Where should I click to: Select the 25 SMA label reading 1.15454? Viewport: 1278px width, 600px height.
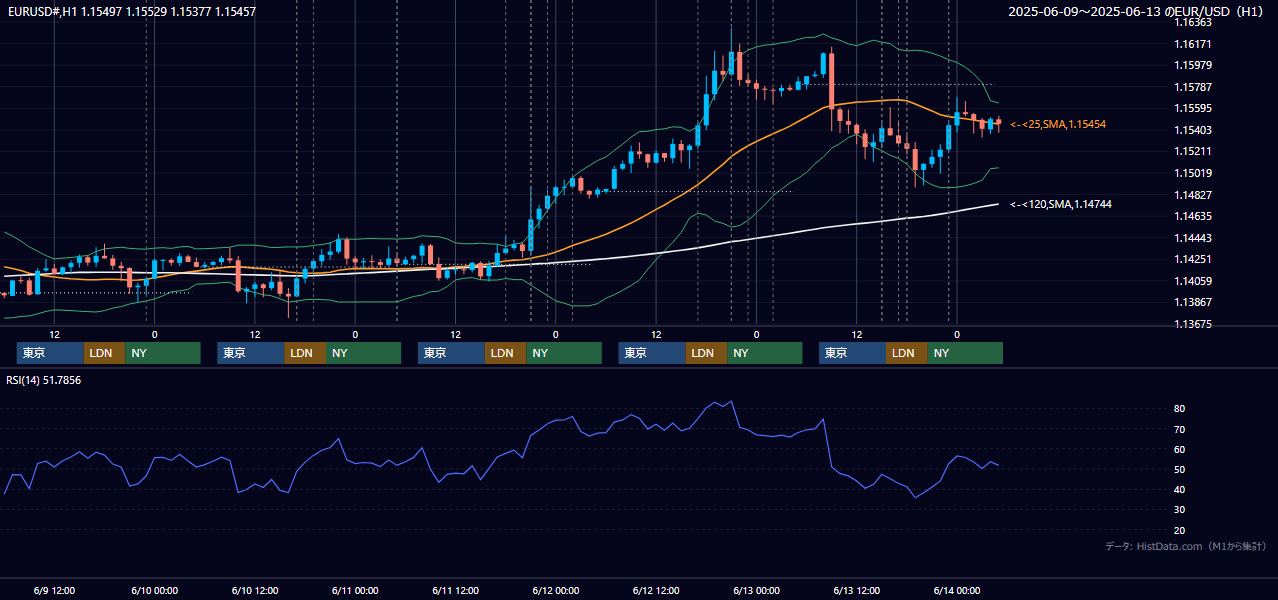click(x=1058, y=124)
